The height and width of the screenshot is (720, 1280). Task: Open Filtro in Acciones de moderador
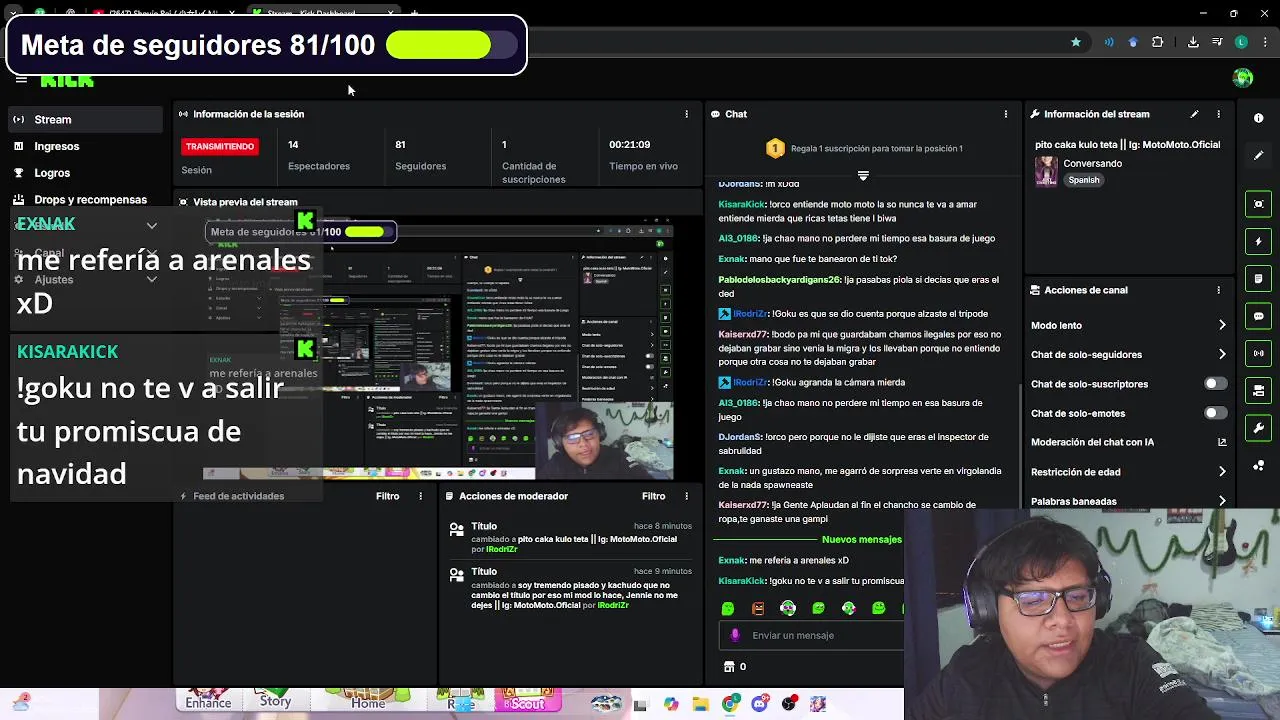tap(653, 496)
